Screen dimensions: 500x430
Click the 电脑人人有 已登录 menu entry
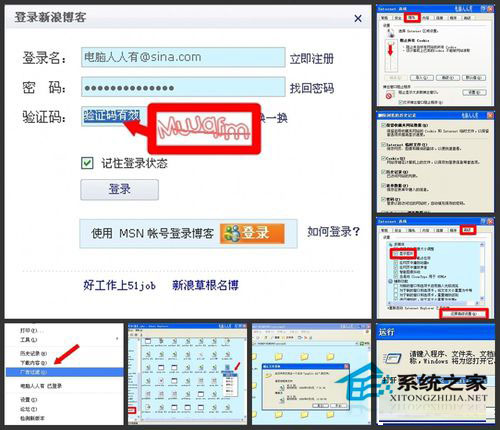coord(41,386)
